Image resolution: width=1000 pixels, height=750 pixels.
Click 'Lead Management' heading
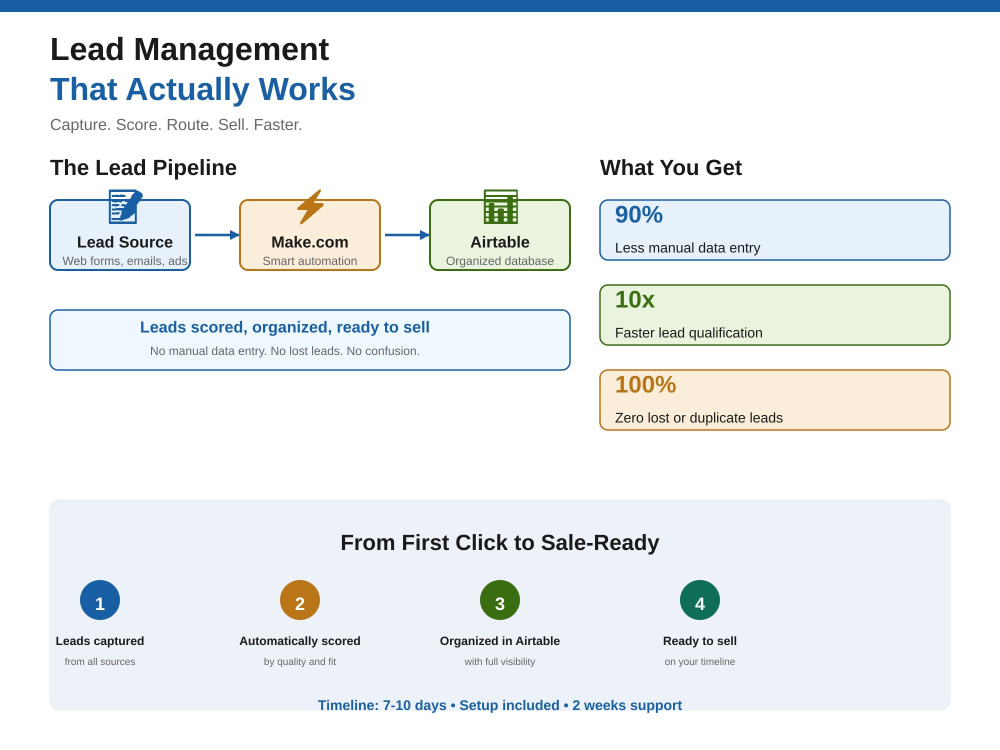(x=189, y=50)
